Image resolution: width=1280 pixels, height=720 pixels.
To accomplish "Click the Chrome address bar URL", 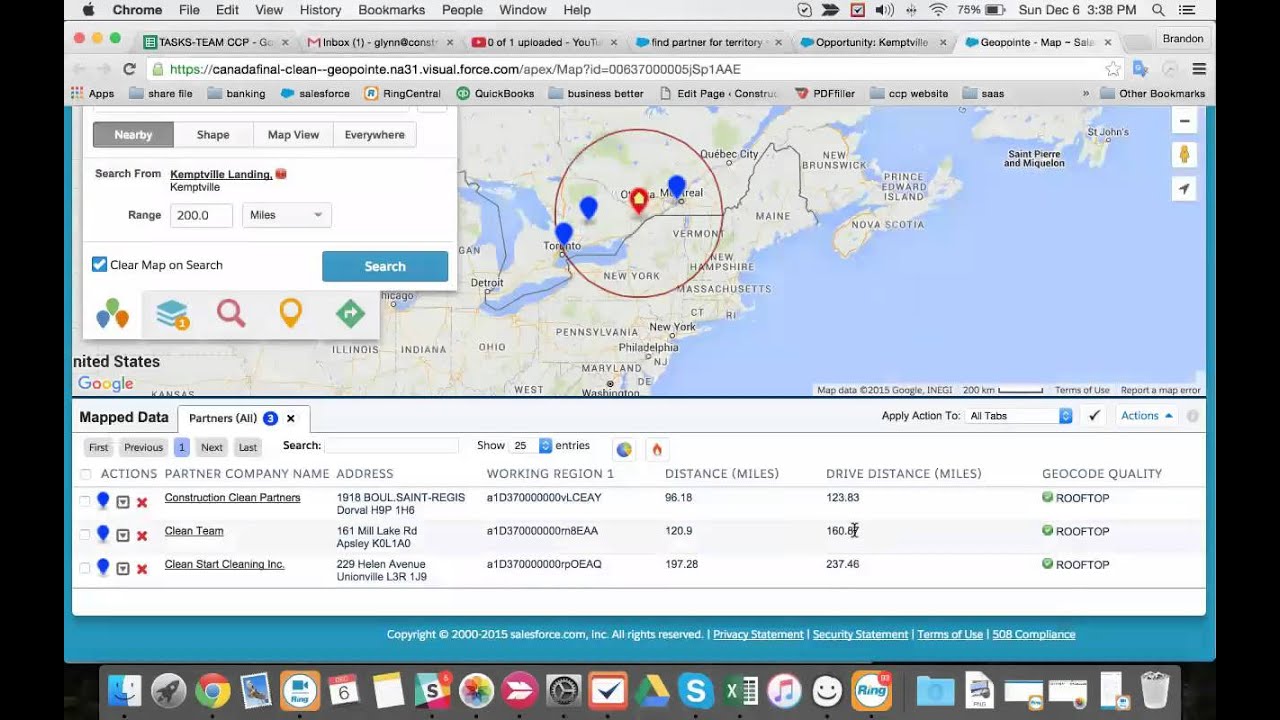I will (455, 69).
